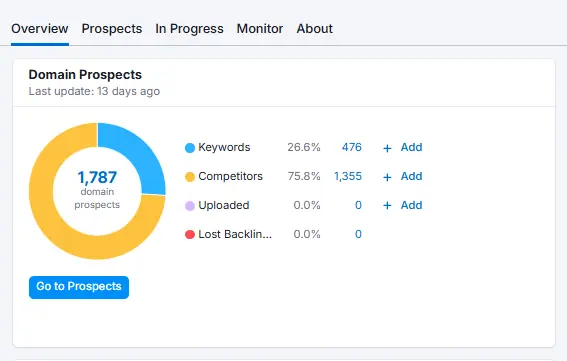Click plus icon next to Keywords Add
The height and width of the screenshot is (361, 567).
coord(387,148)
